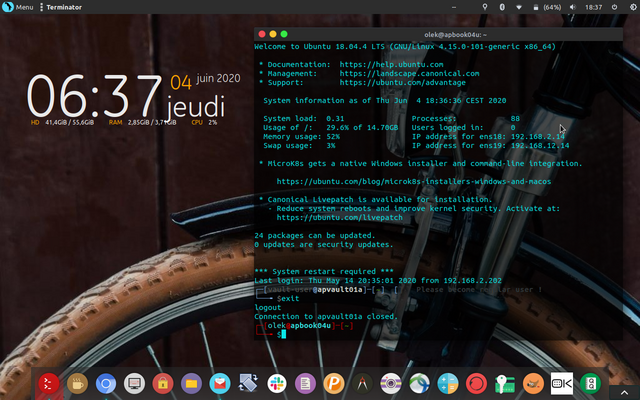The image size is (640, 400).
Task: Click the 'System restart required' line
Action: tap(324, 271)
